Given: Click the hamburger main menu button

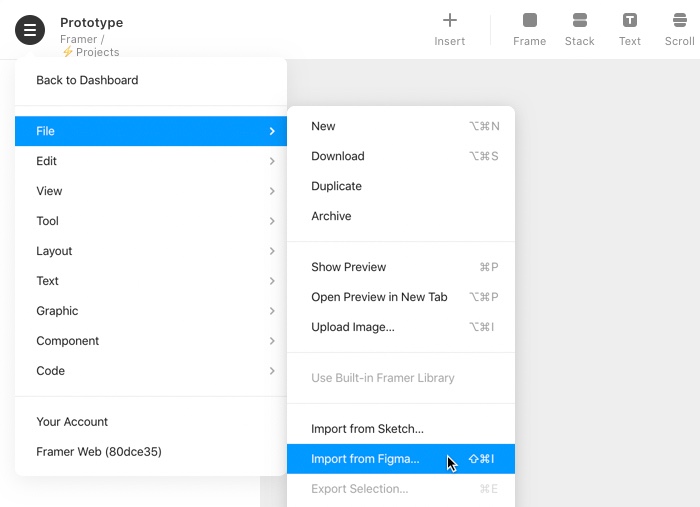Looking at the screenshot, I should (30, 30).
